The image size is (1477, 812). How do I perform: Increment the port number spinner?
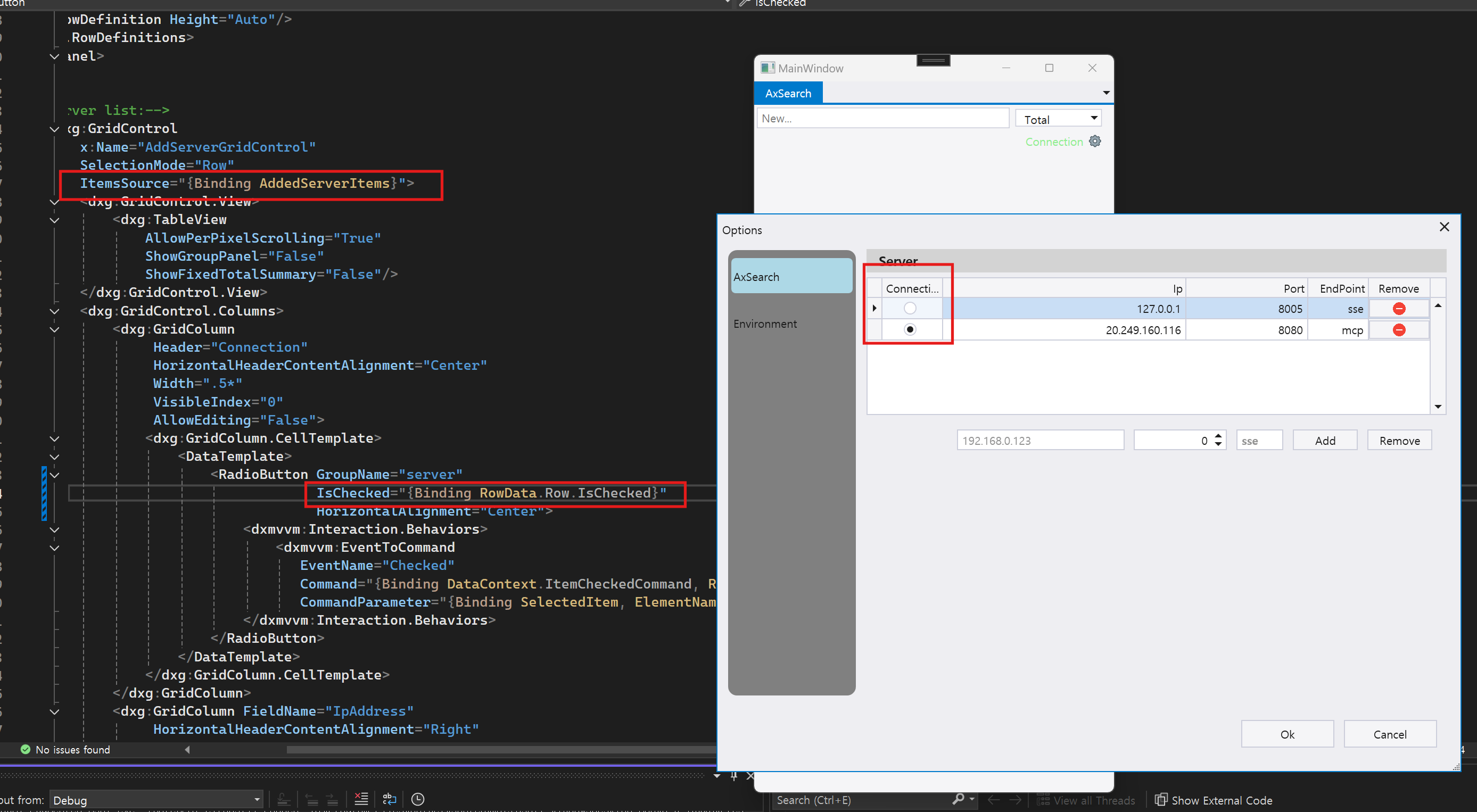click(x=1218, y=435)
